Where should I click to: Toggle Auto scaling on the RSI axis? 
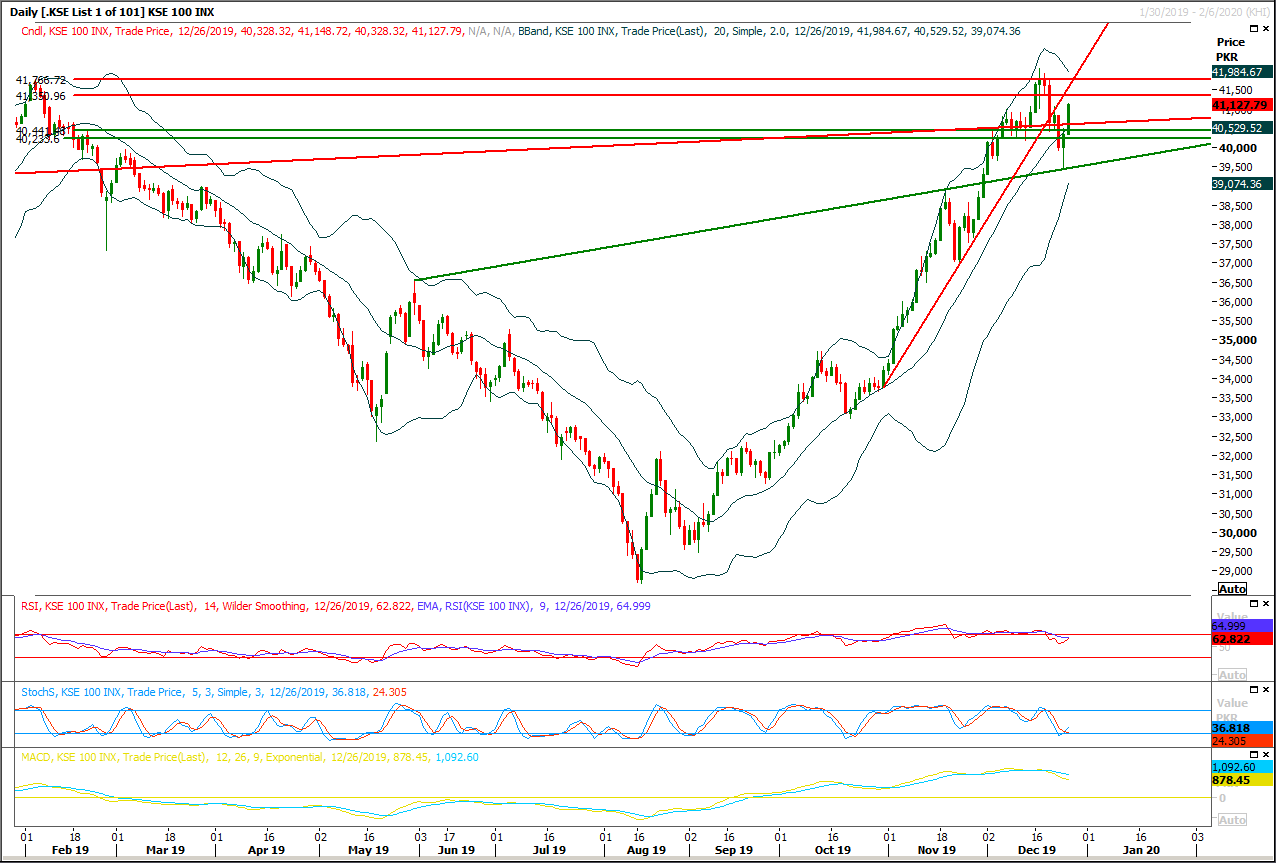point(1231,674)
